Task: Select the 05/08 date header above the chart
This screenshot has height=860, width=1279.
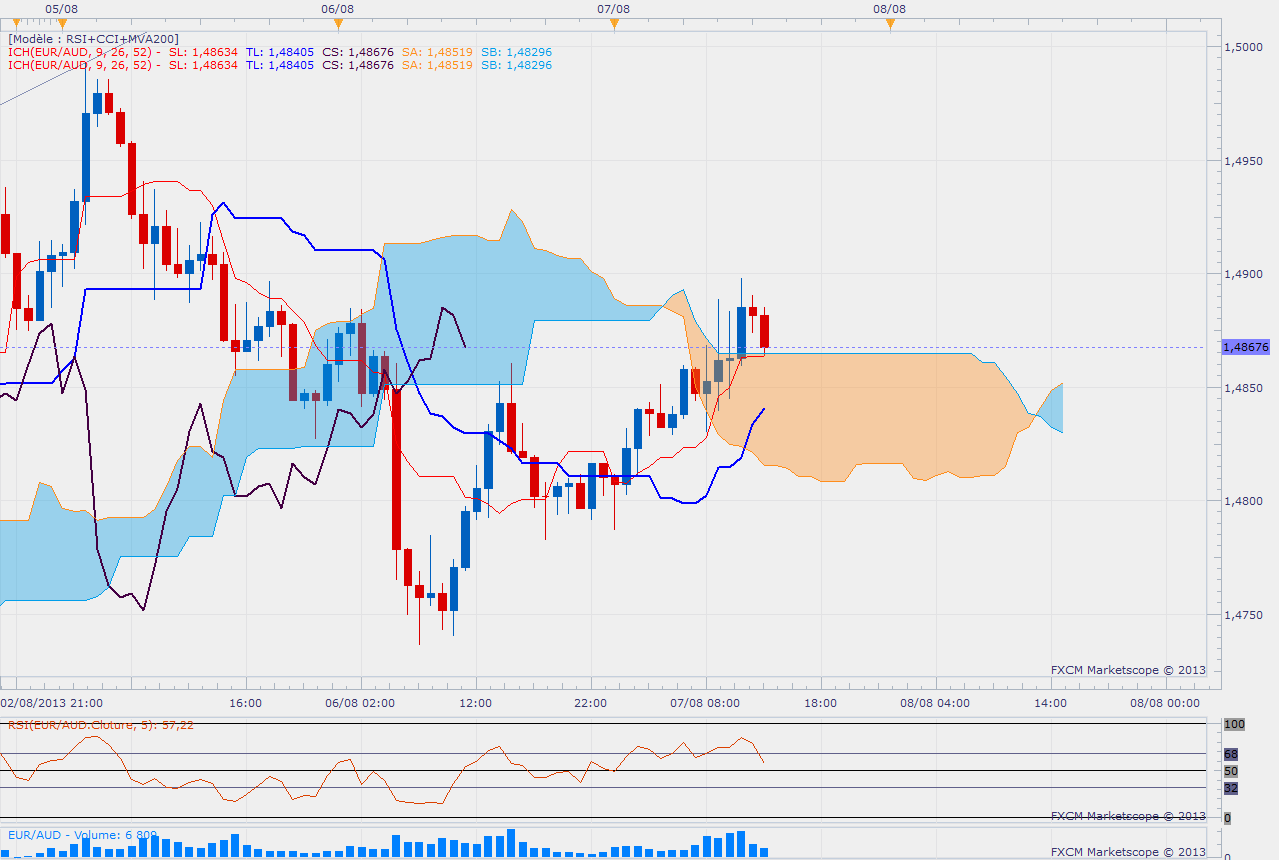Action: click(62, 8)
